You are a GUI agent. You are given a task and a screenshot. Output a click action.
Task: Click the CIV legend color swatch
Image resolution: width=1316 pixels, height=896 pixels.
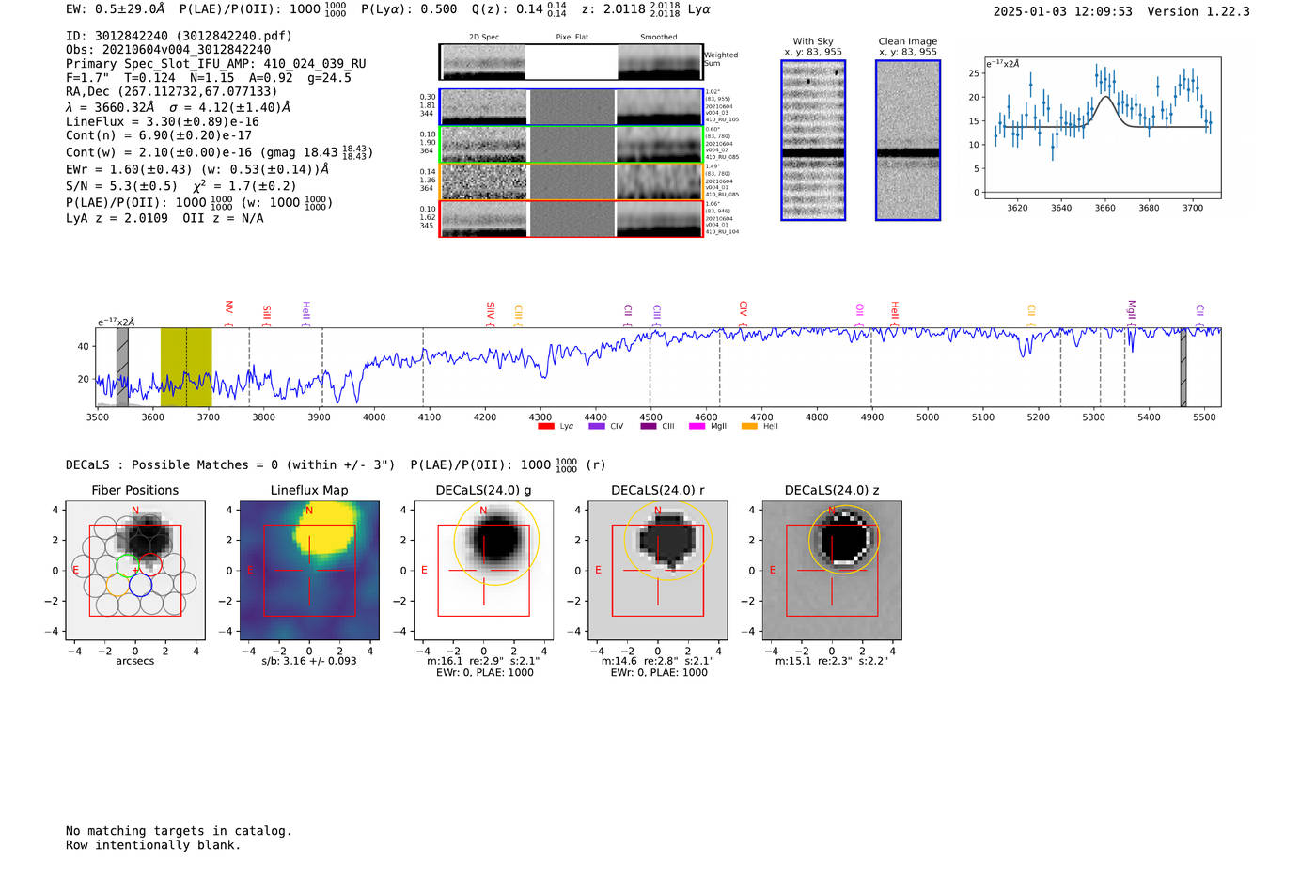click(x=596, y=426)
